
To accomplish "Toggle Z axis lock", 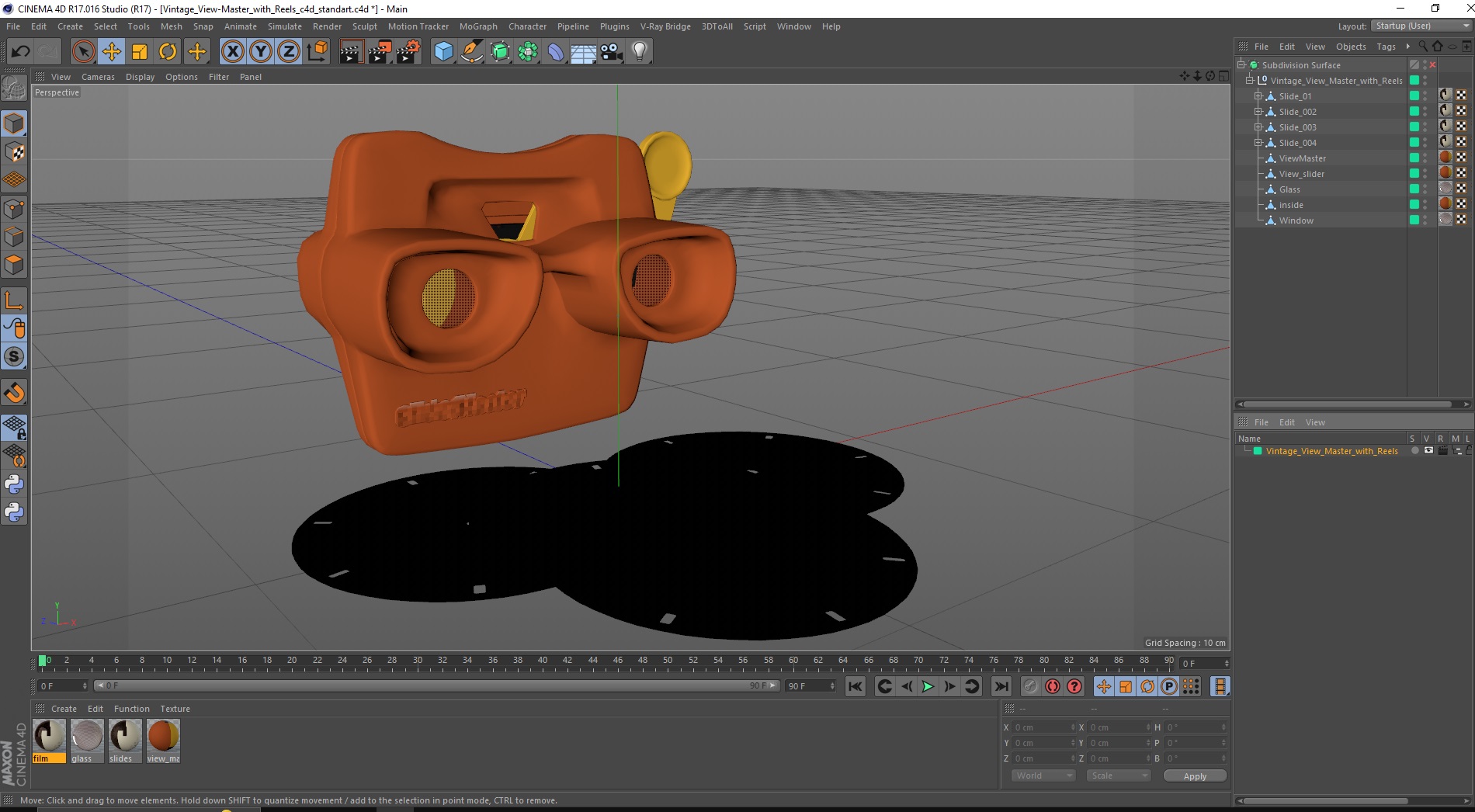I will [x=289, y=52].
